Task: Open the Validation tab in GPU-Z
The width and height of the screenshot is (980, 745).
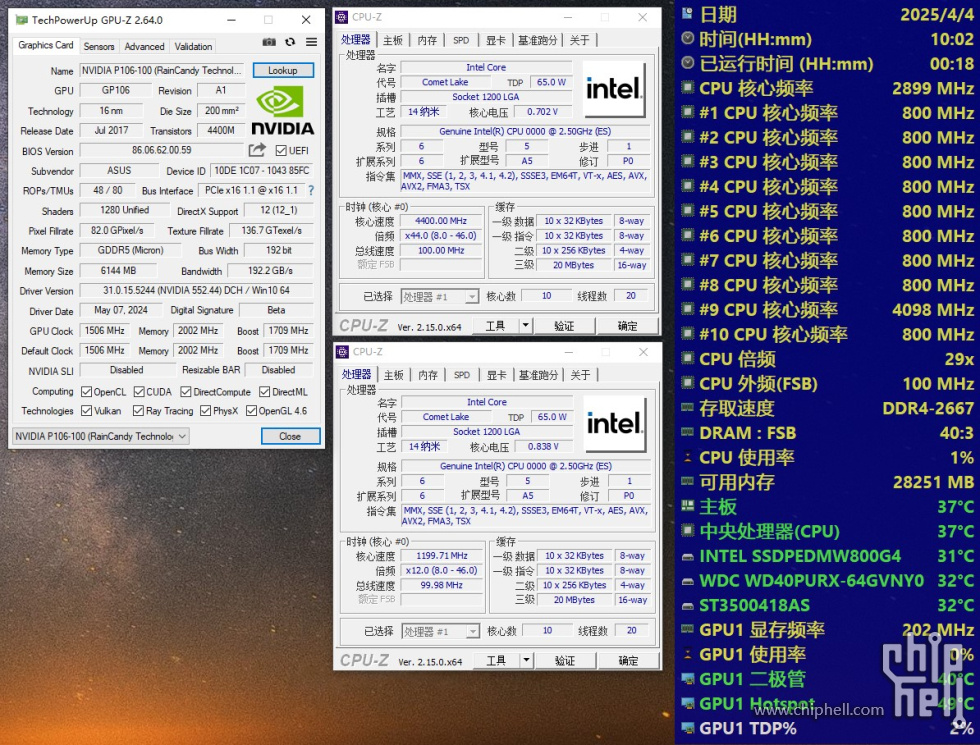Action: pos(193,46)
